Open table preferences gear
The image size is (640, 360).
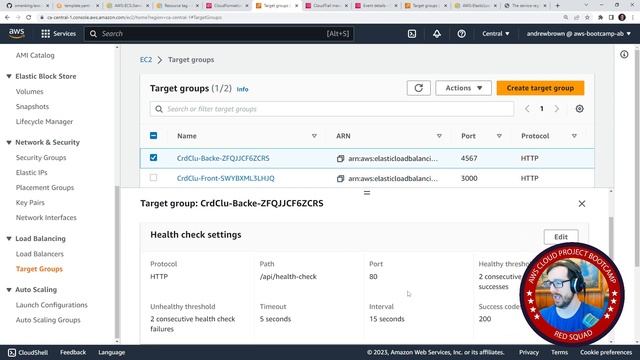(x=580, y=109)
